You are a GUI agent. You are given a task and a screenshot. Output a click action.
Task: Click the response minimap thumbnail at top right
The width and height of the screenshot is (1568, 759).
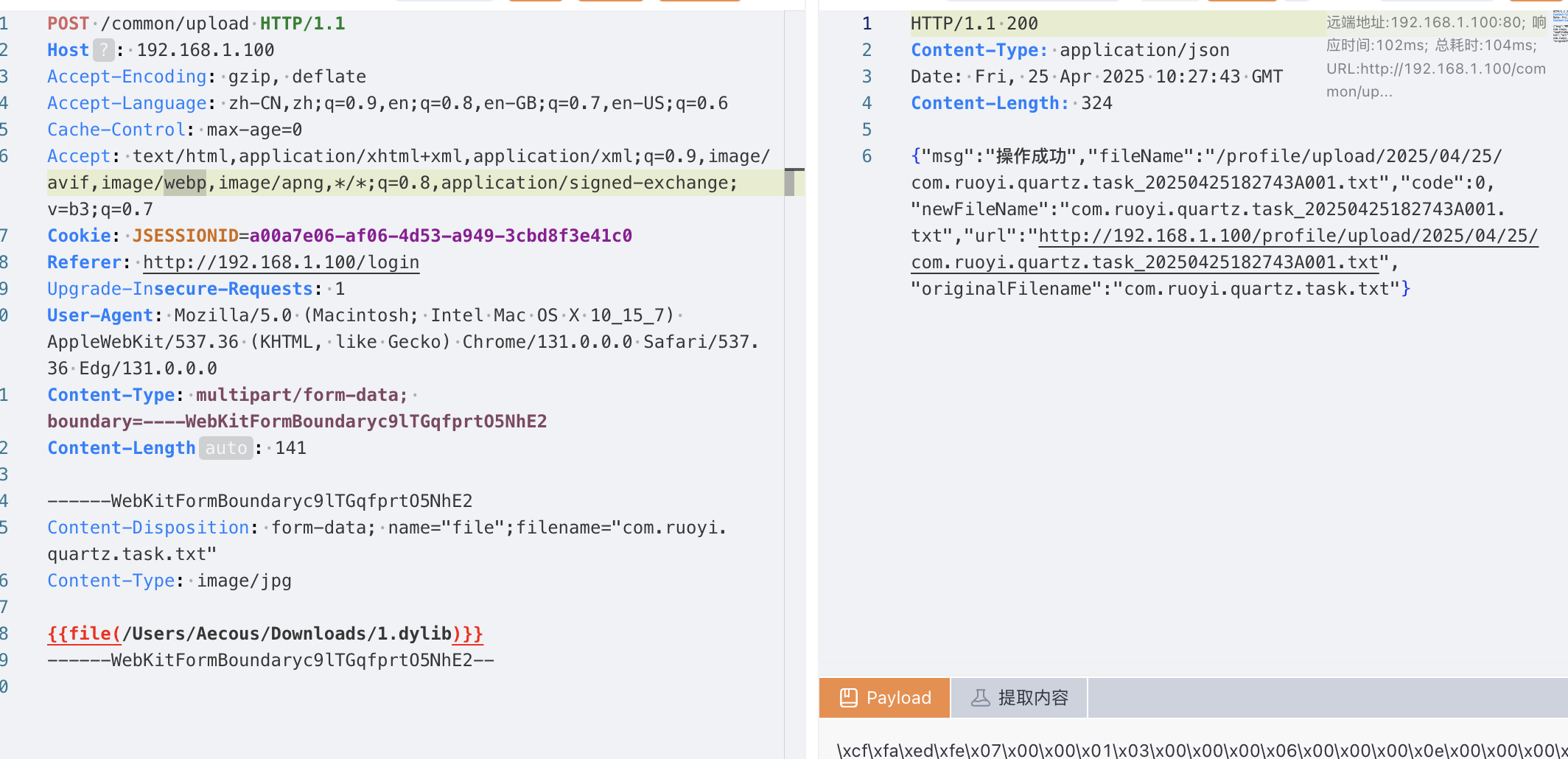click(1560, 27)
